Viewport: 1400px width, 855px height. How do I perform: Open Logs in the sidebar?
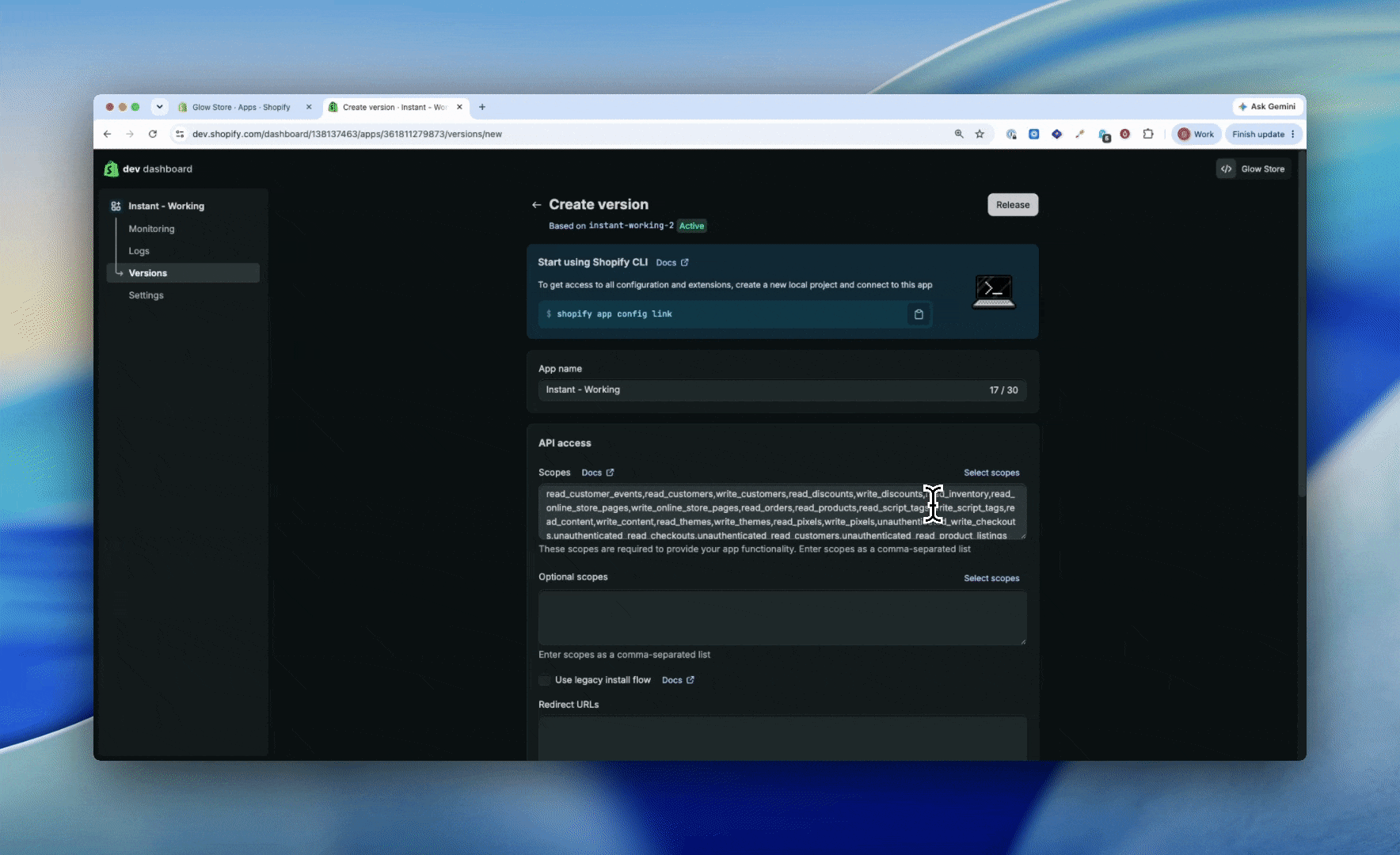click(139, 251)
